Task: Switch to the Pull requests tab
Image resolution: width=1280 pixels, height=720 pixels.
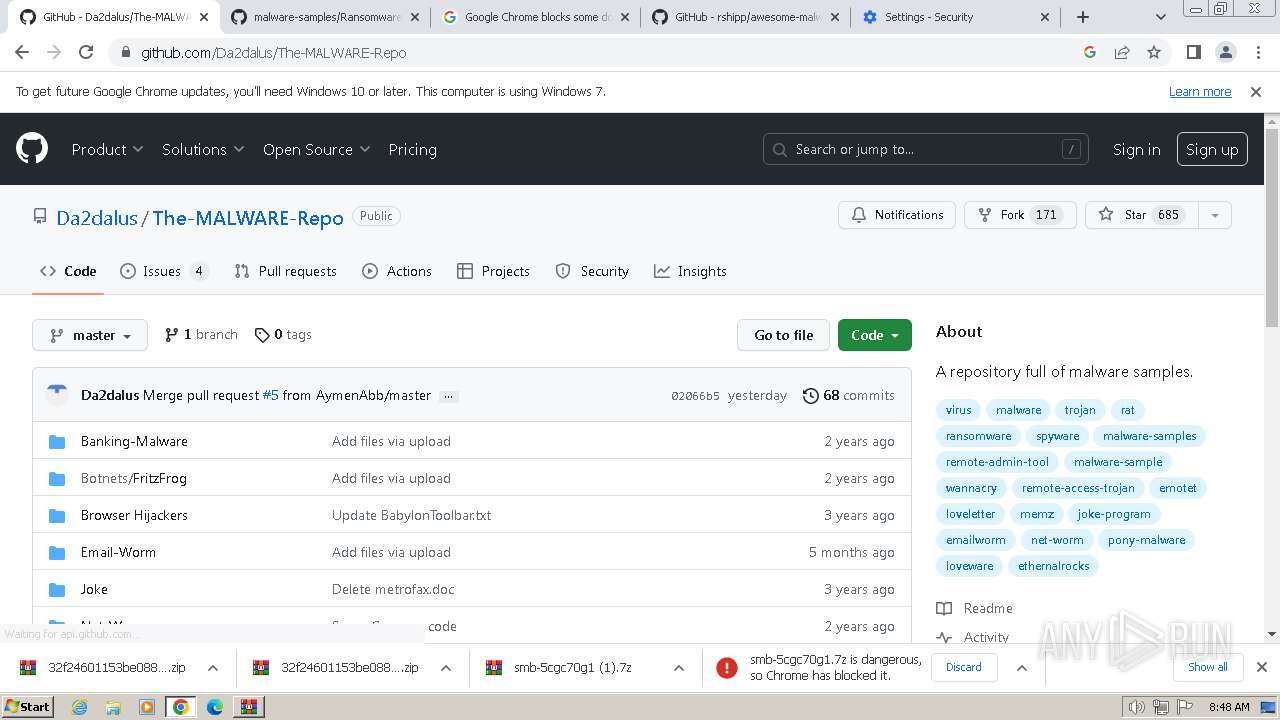Action: coord(285,271)
